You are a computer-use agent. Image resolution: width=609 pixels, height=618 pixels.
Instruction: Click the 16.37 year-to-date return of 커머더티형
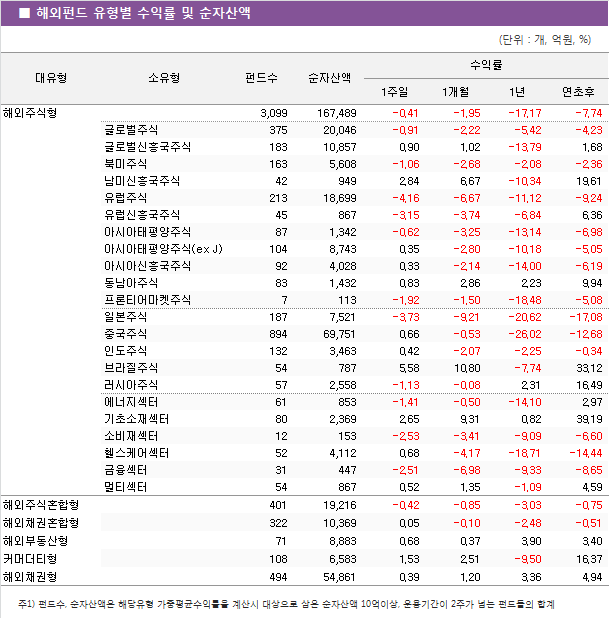pyautogui.click(x=589, y=559)
